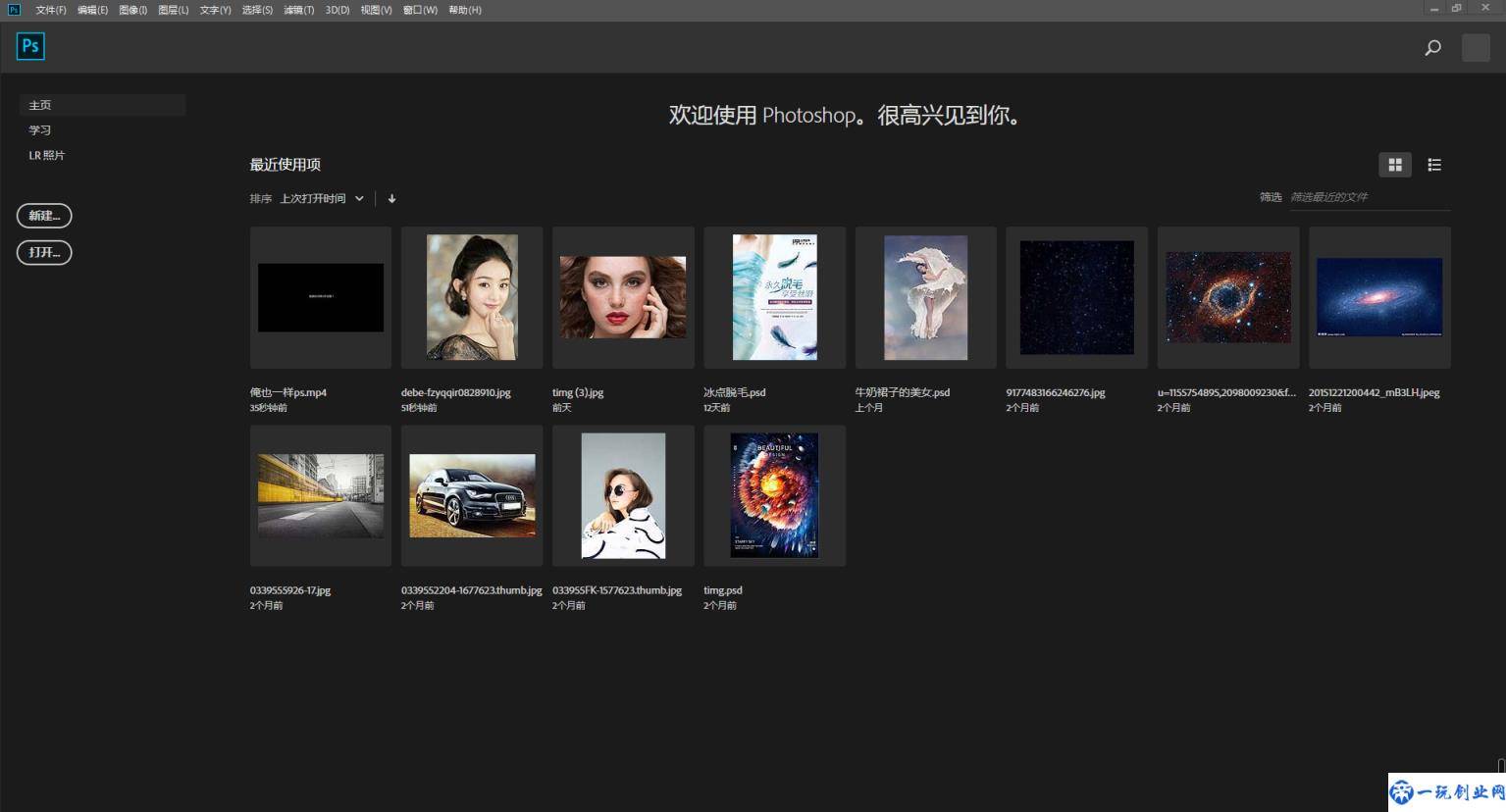
Task: Open the 选择(S) menu
Action: (x=257, y=10)
